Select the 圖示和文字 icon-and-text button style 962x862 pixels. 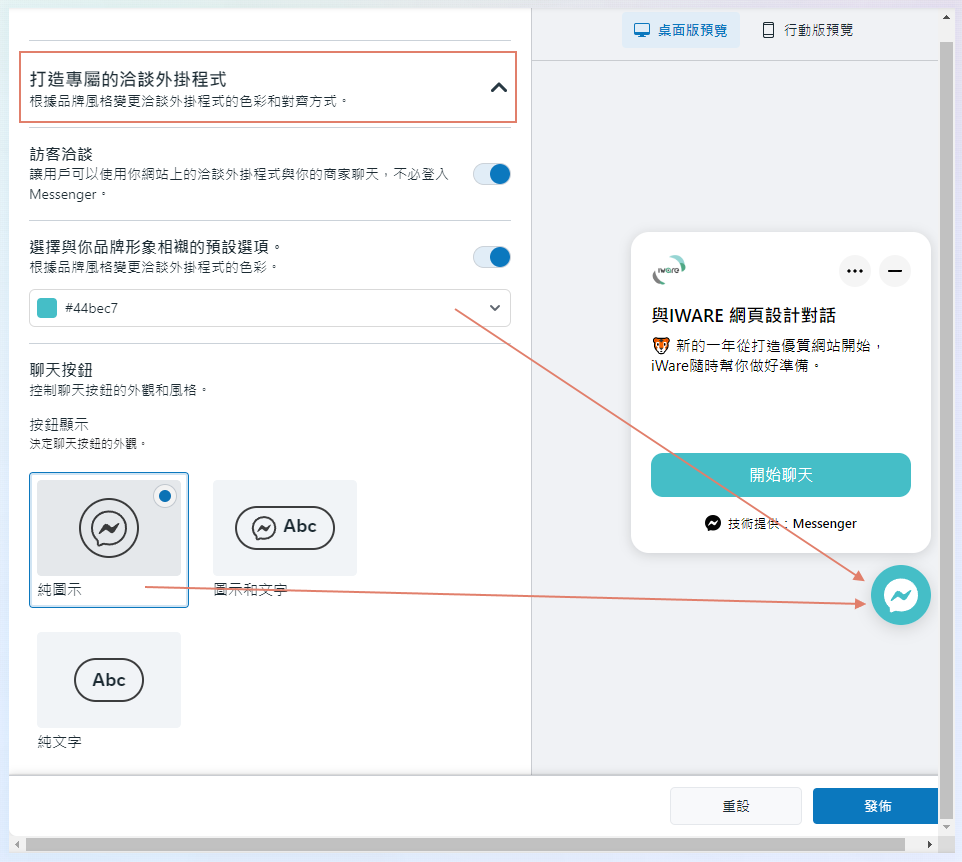pyautogui.click(x=285, y=539)
